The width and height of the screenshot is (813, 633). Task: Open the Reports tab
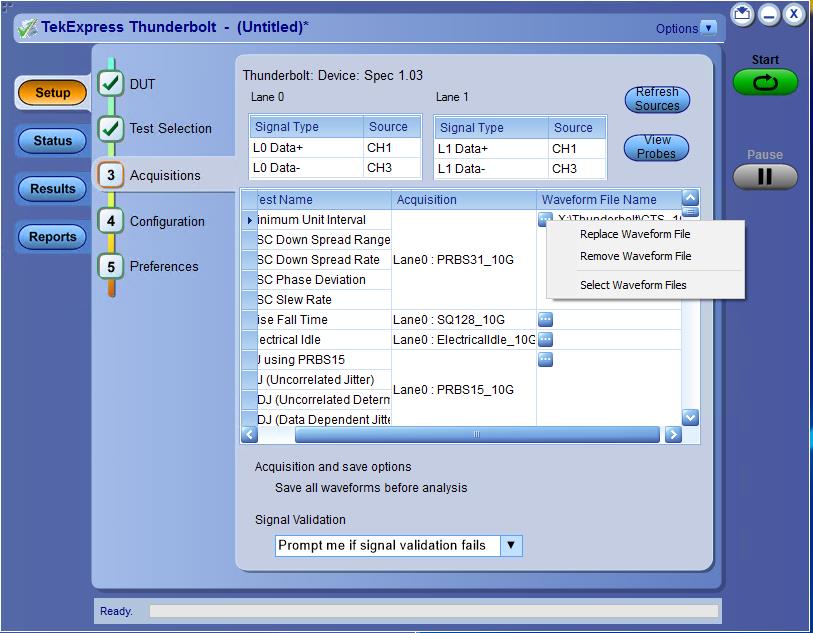[x=53, y=237]
